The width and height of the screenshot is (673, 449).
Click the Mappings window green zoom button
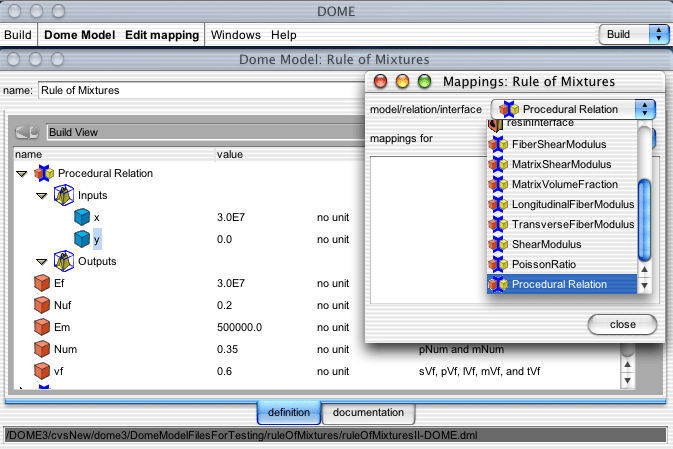tap(424, 81)
